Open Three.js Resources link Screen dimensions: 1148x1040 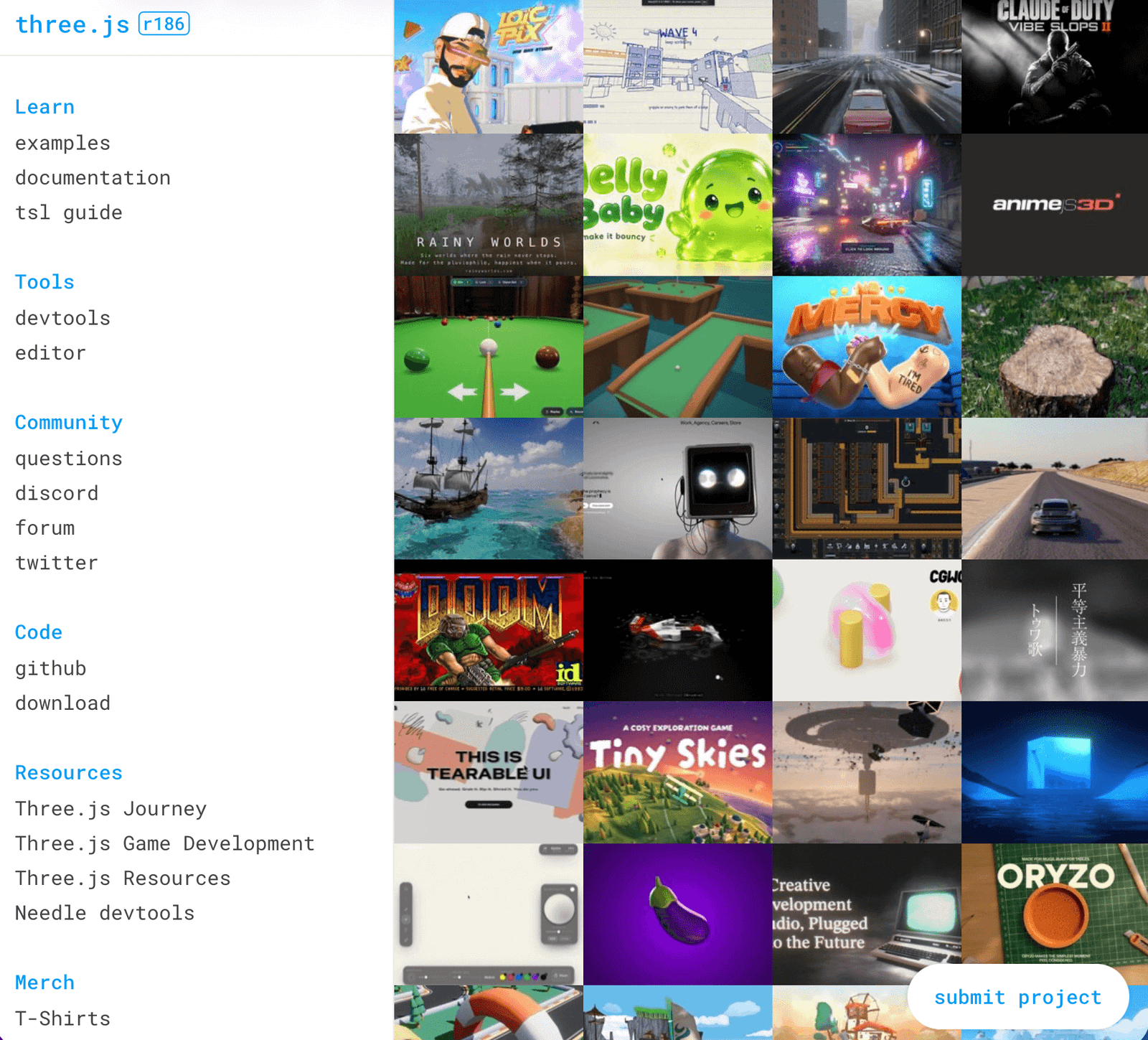123,878
